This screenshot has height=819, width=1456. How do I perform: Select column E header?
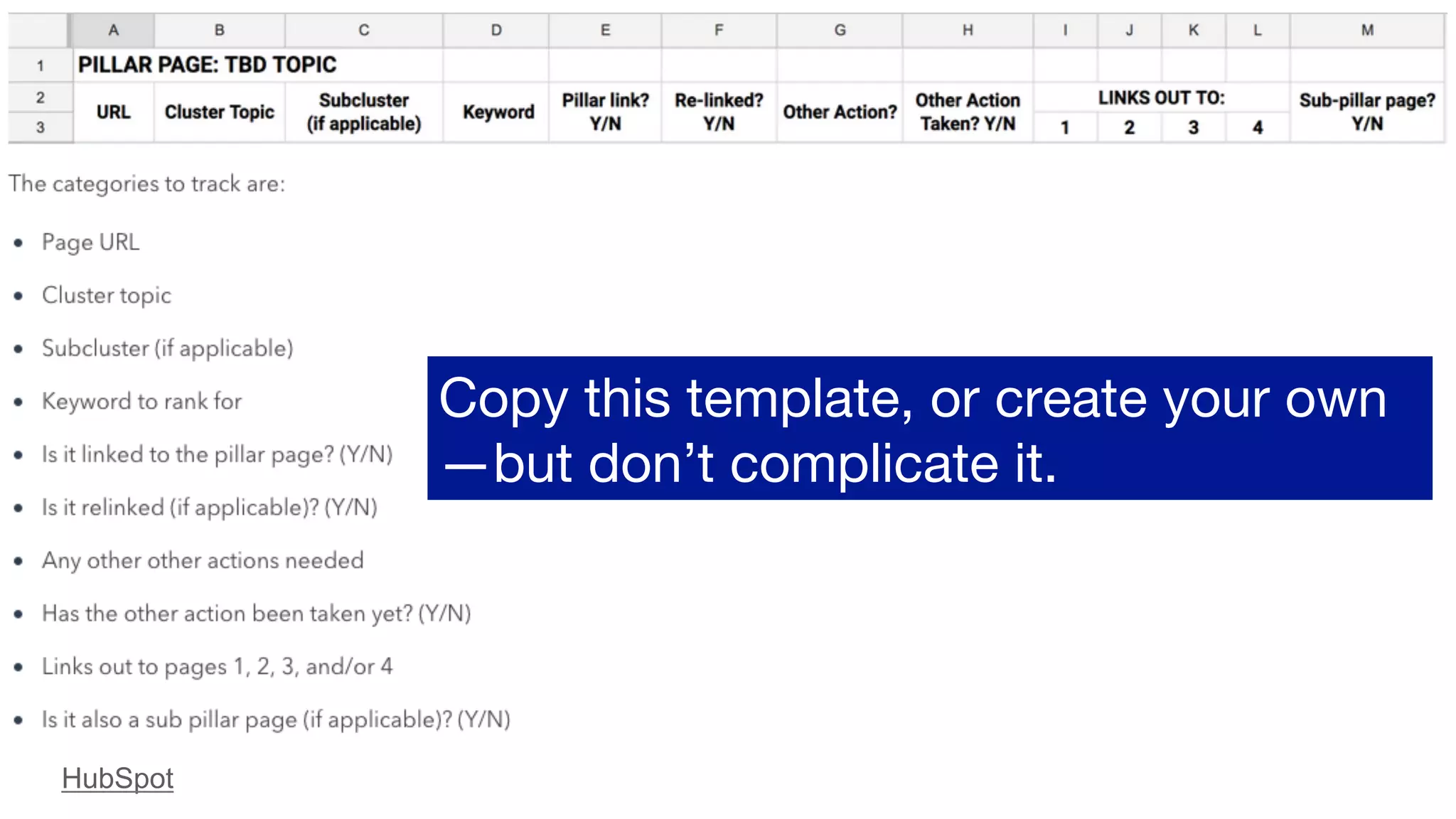pyautogui.click(x=605, y=31)
